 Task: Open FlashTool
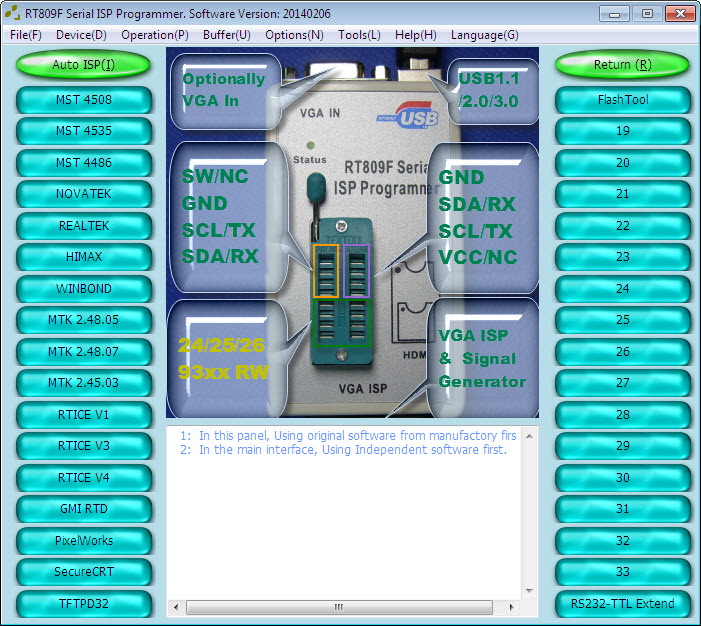point(623,100)
